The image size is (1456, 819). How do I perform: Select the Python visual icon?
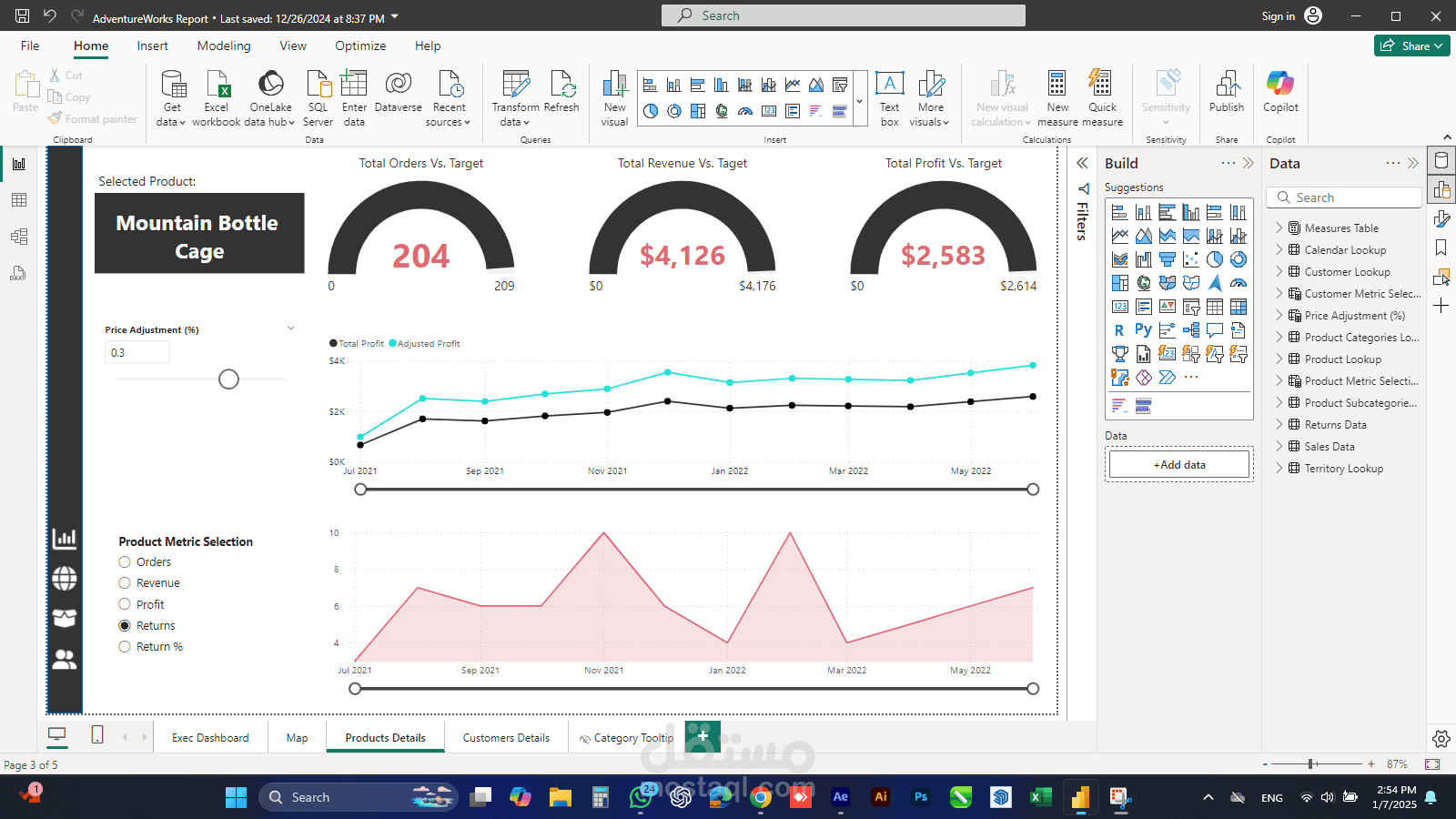[1143, 330]
